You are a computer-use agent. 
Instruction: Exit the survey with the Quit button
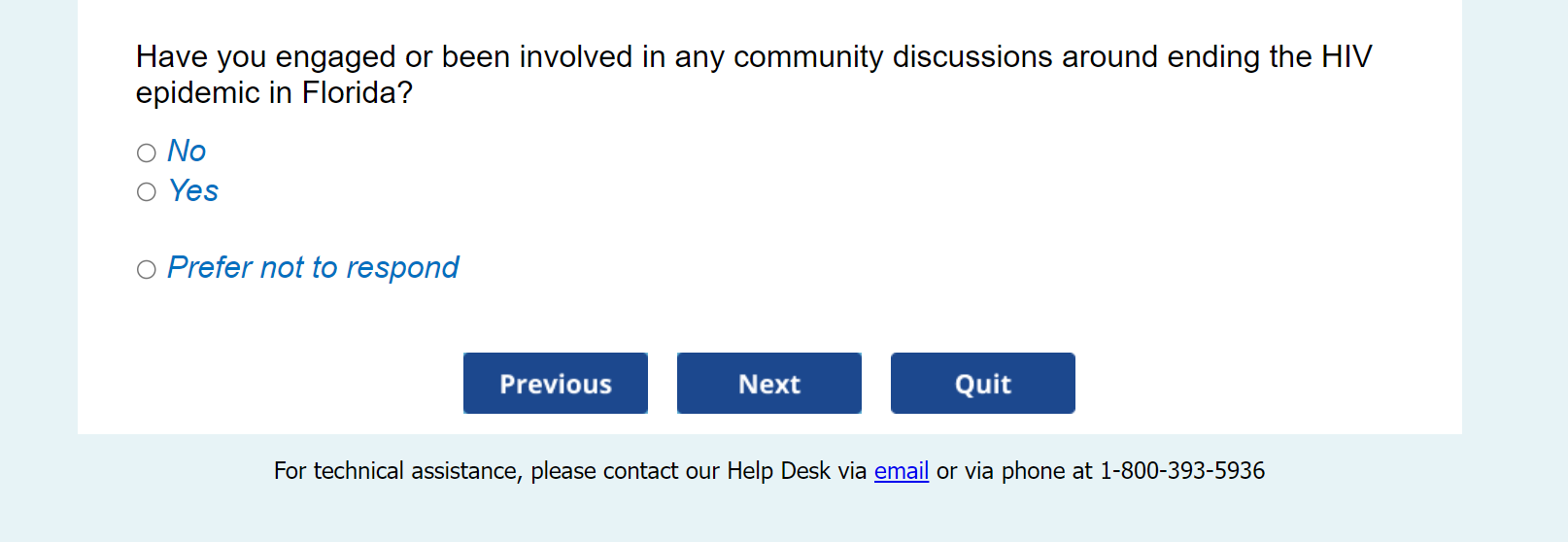[x=983, y=384]
